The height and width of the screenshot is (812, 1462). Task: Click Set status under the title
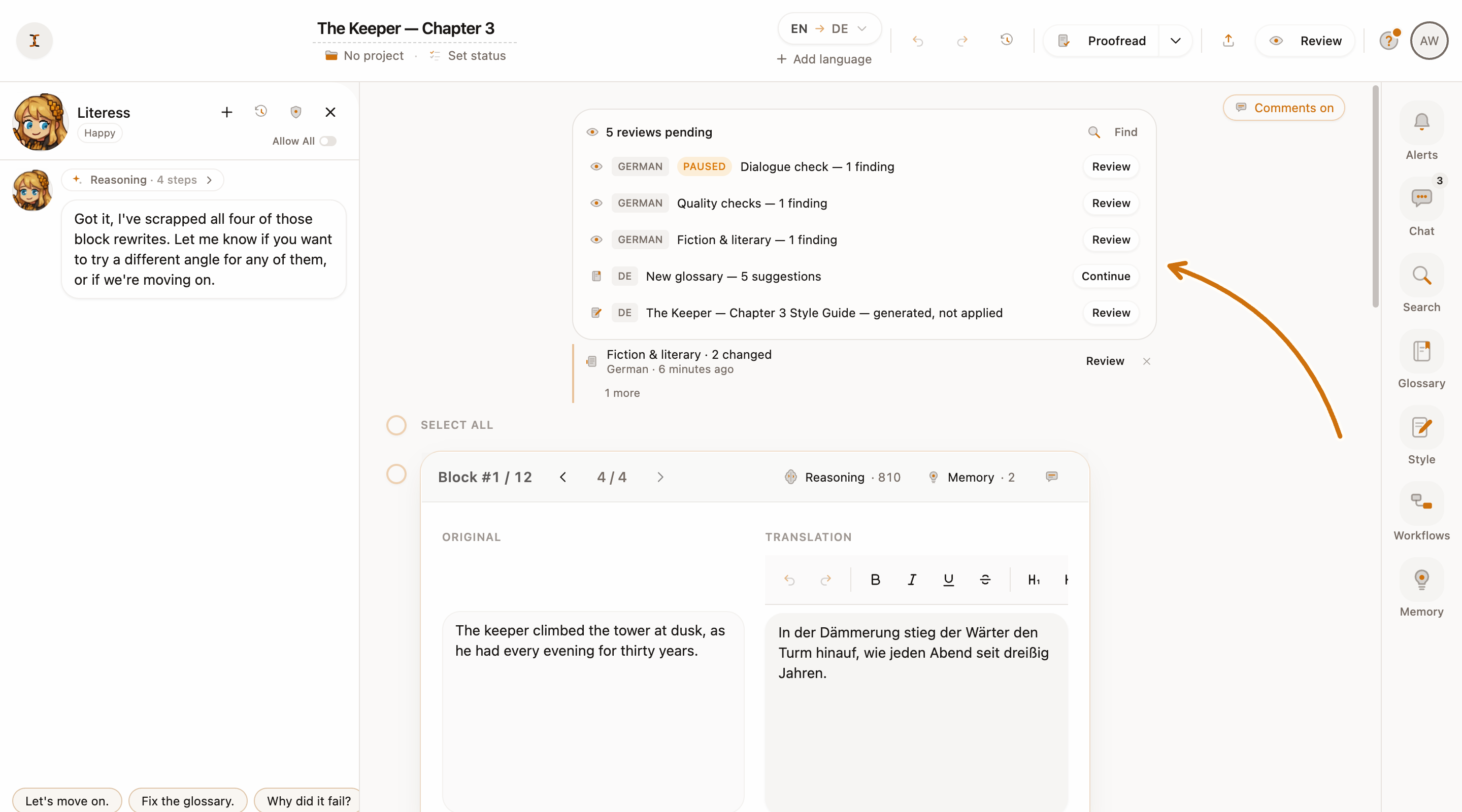click(x=468, y=56)
